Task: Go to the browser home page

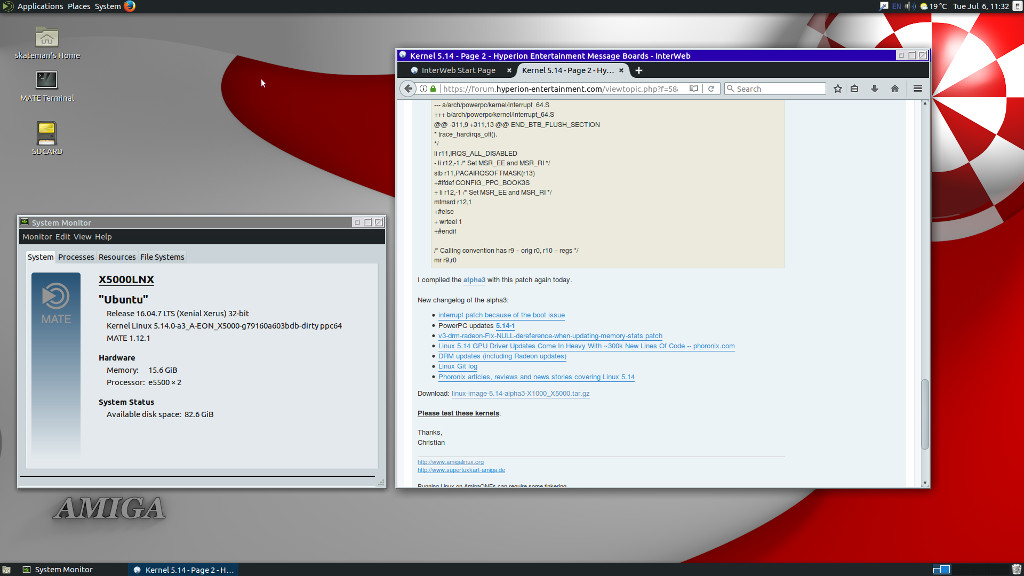Action: 895,89
